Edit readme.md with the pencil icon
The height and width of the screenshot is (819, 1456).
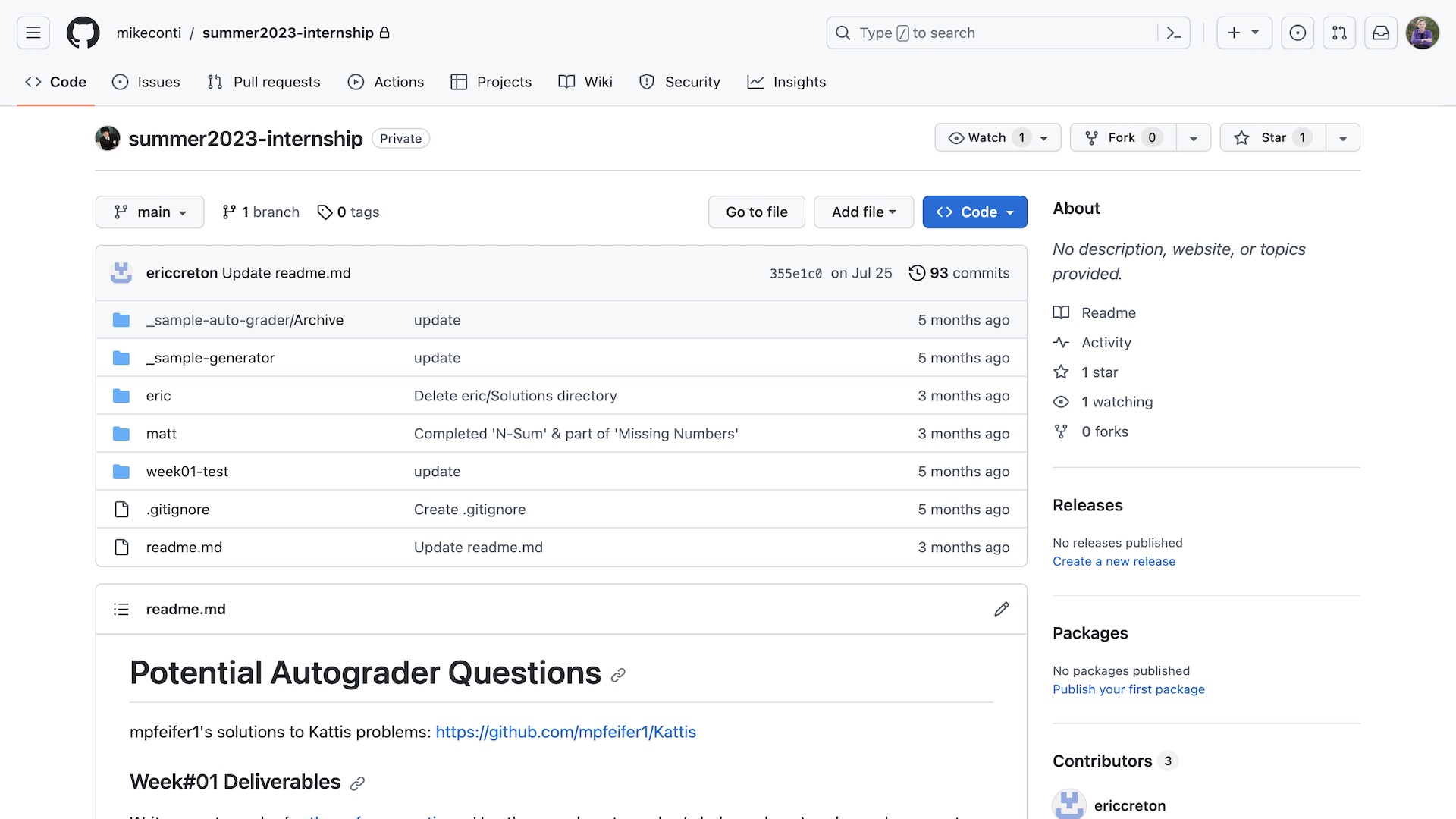click(1002, 609)
